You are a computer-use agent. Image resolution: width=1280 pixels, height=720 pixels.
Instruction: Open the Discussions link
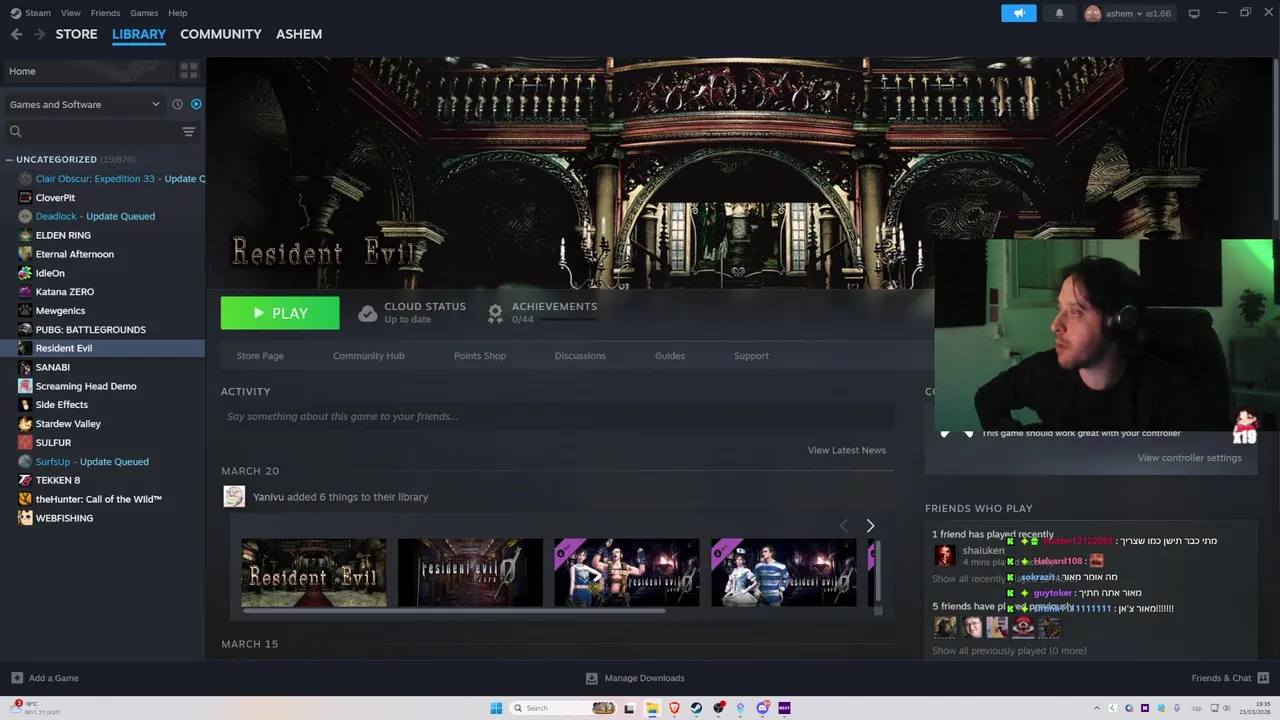point(580,356)
